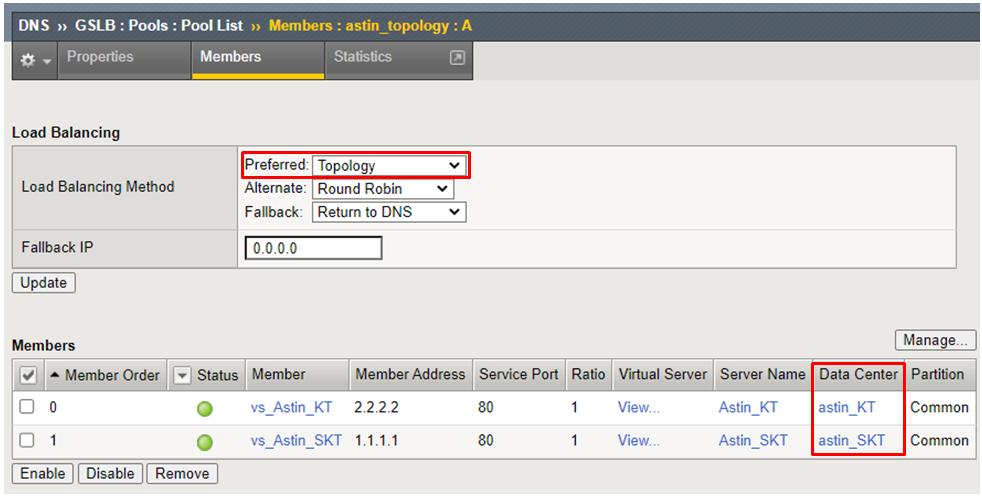Click the Partition column header
982x498 pixels.
[x=938, y=375]
